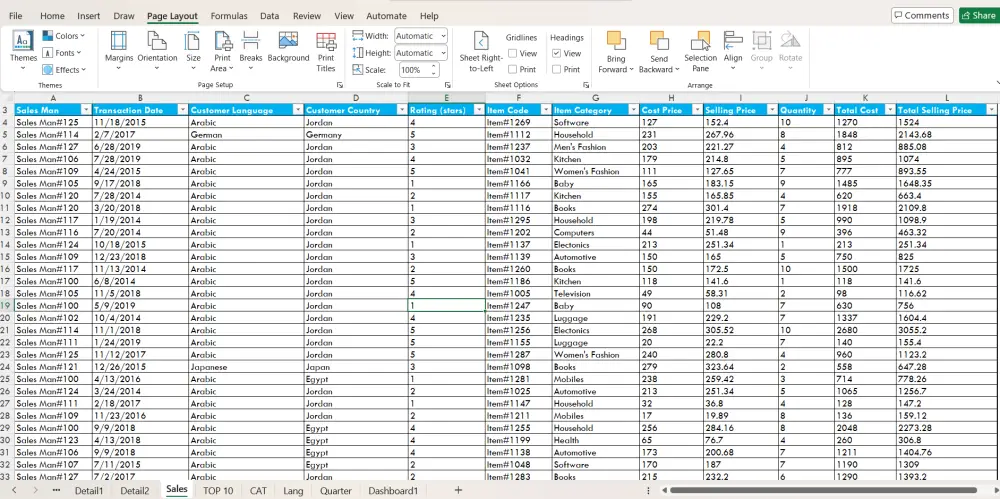Select row 19 header
Image resolution: width=1000 pixels, height=499 pixels.
6,306
